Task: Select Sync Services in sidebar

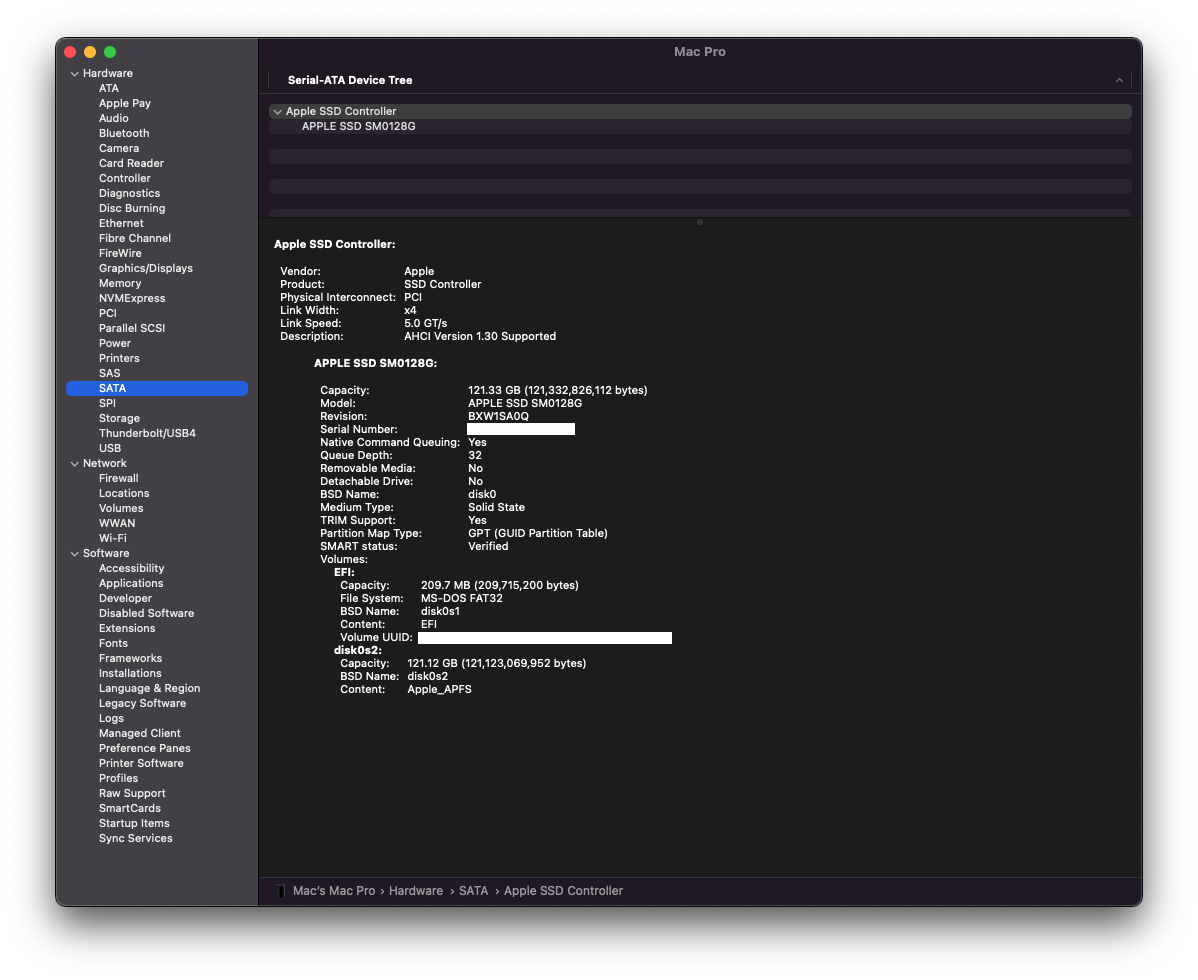Action: click(135, 838)
